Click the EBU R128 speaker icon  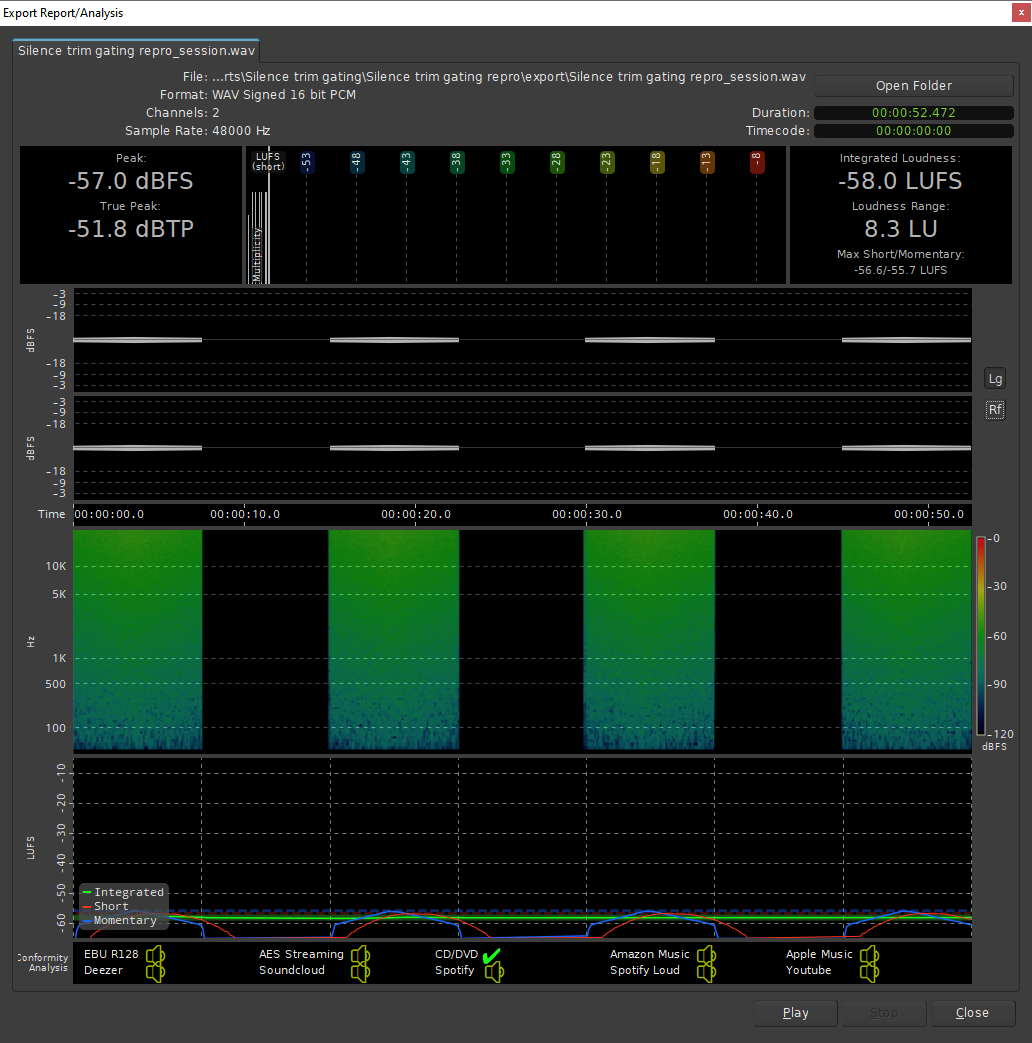[x=155, y=955]
